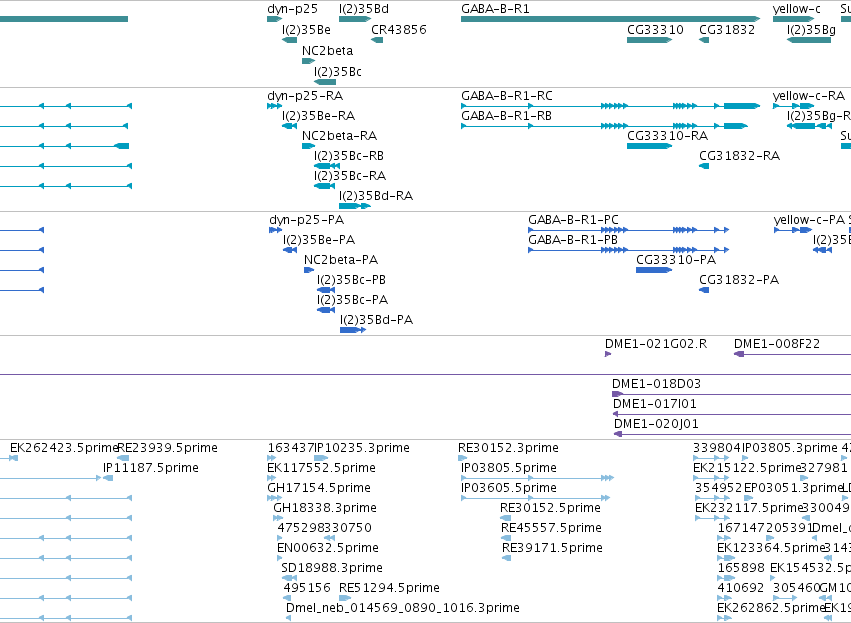Select the RE30152.3prime EST
Viewport: 851px width, 623px height.
coord(462,458)
